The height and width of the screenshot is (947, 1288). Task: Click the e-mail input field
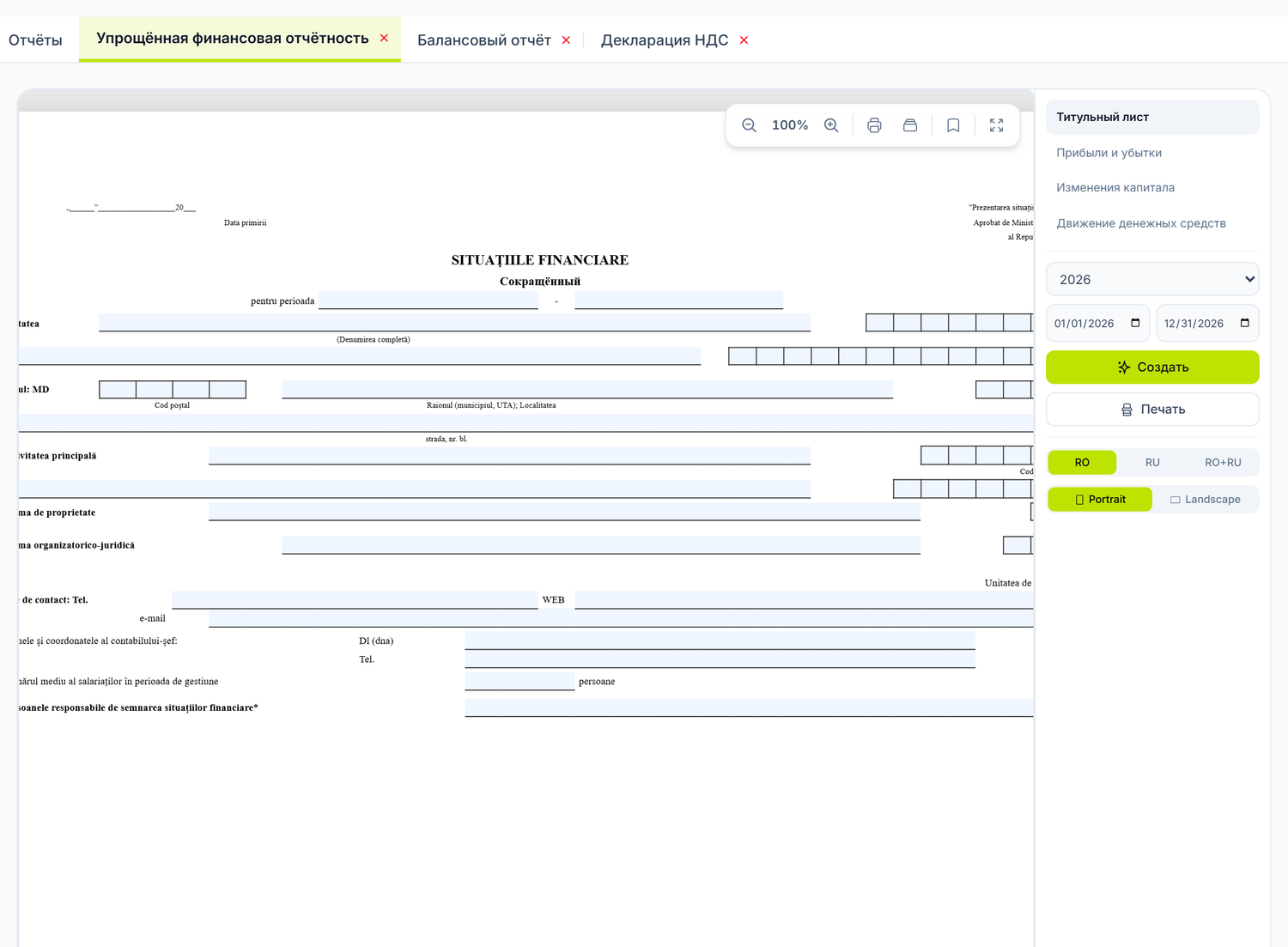(621, 618)
